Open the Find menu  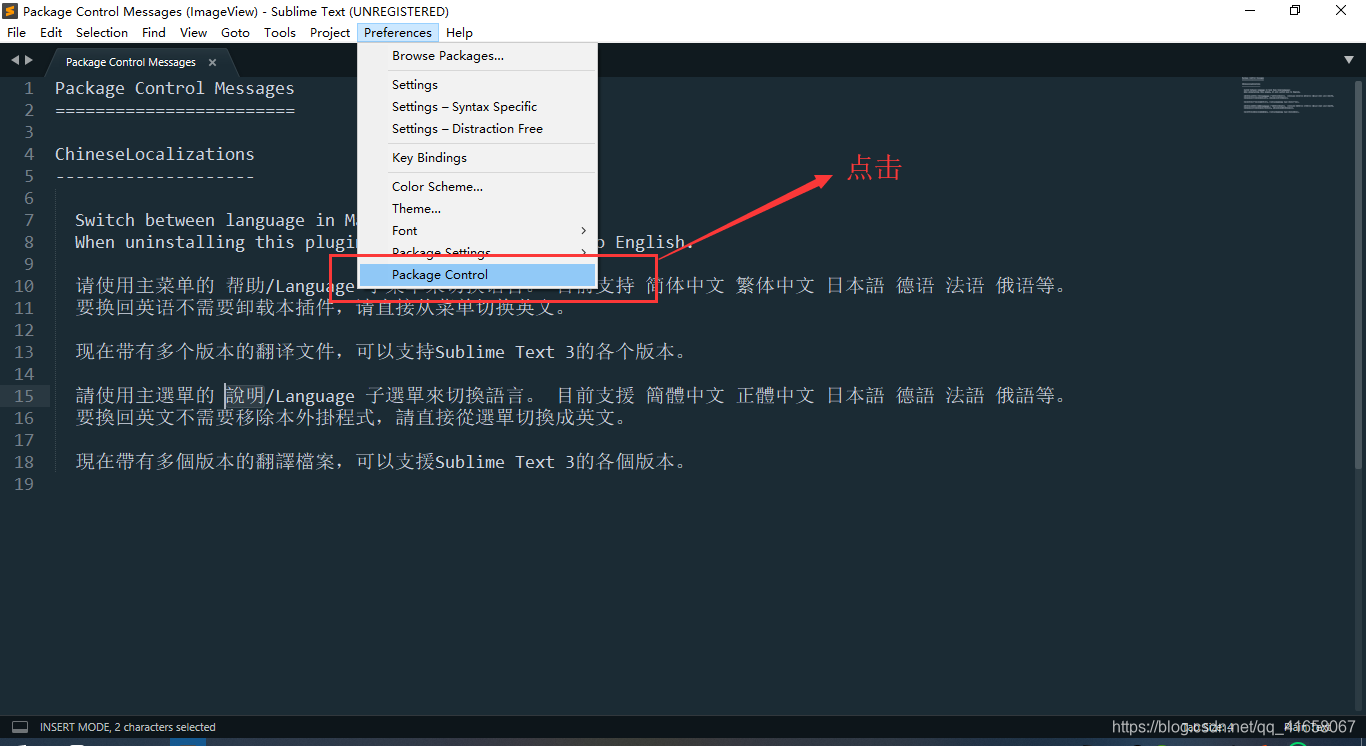[x=154, y=32]
